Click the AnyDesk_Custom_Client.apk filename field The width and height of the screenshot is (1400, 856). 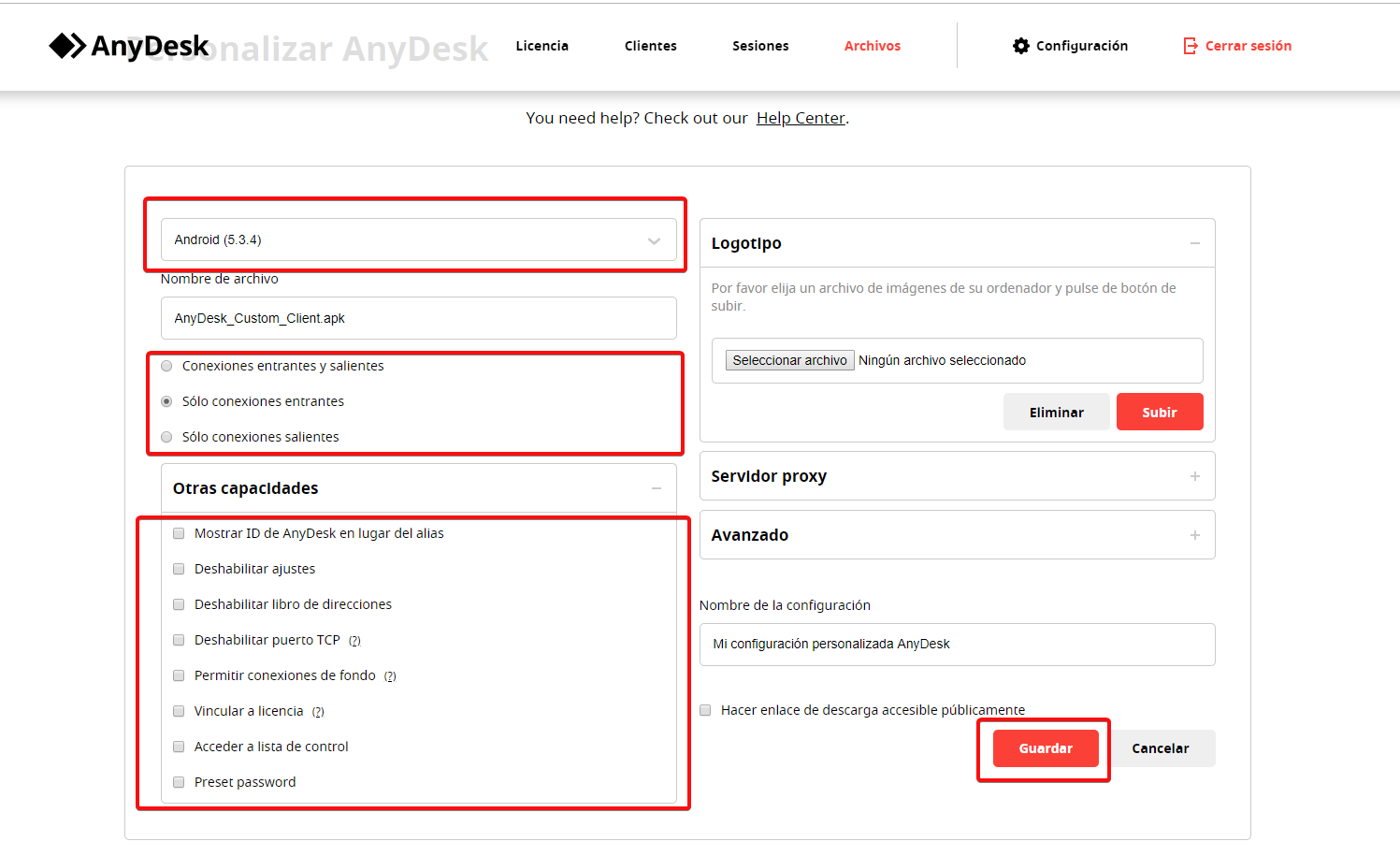point(419,318)
